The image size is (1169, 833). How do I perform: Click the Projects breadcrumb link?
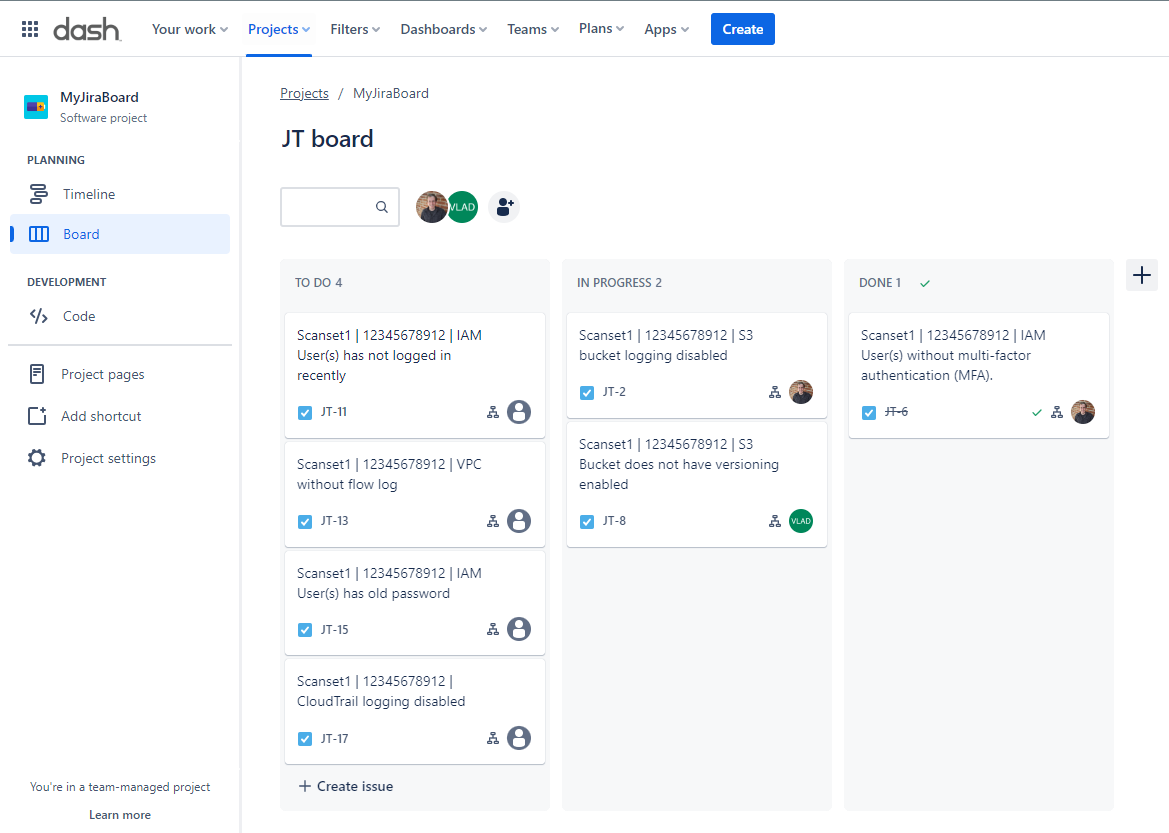tap(304, 93)
